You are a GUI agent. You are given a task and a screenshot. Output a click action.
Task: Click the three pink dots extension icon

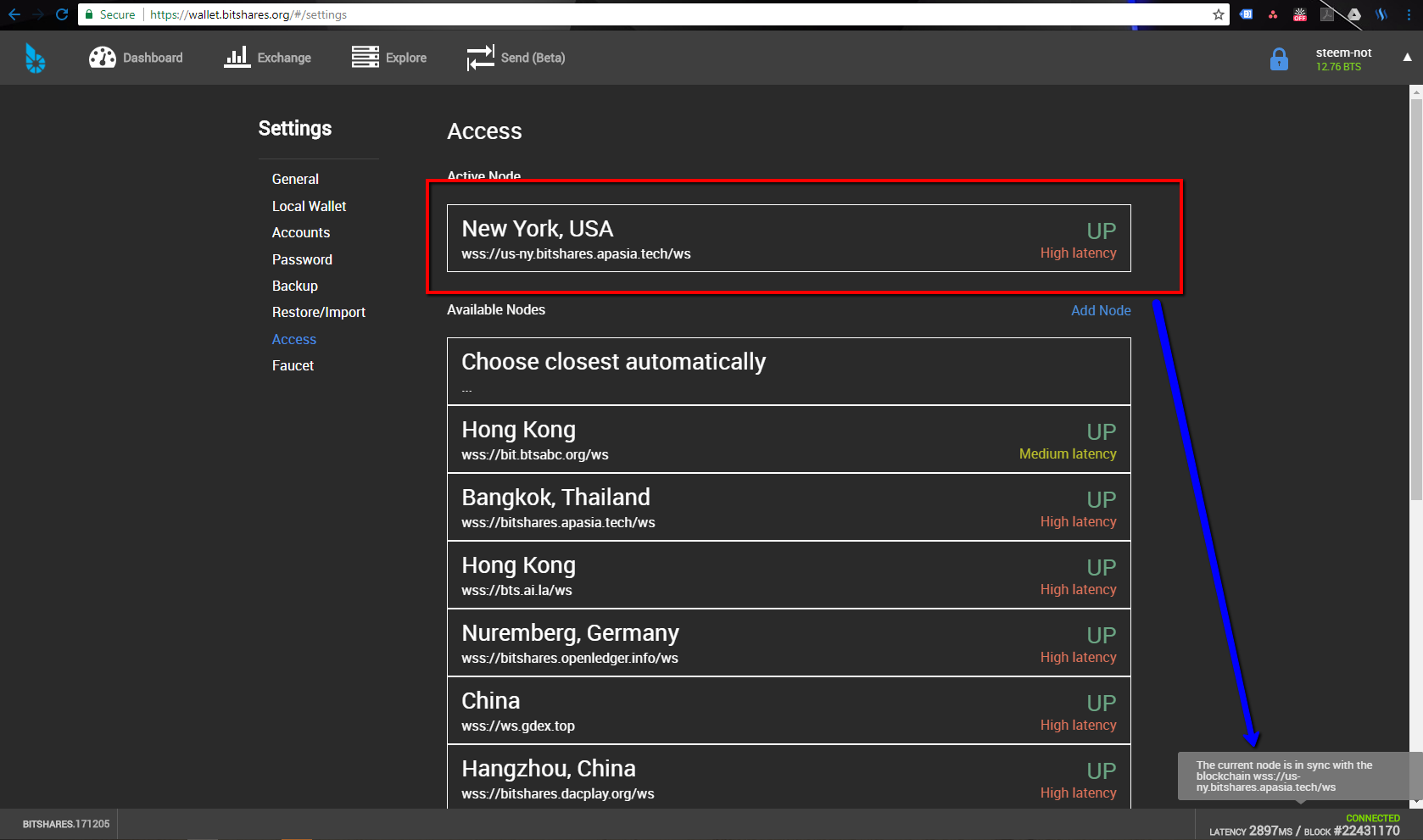[1273, 14]
